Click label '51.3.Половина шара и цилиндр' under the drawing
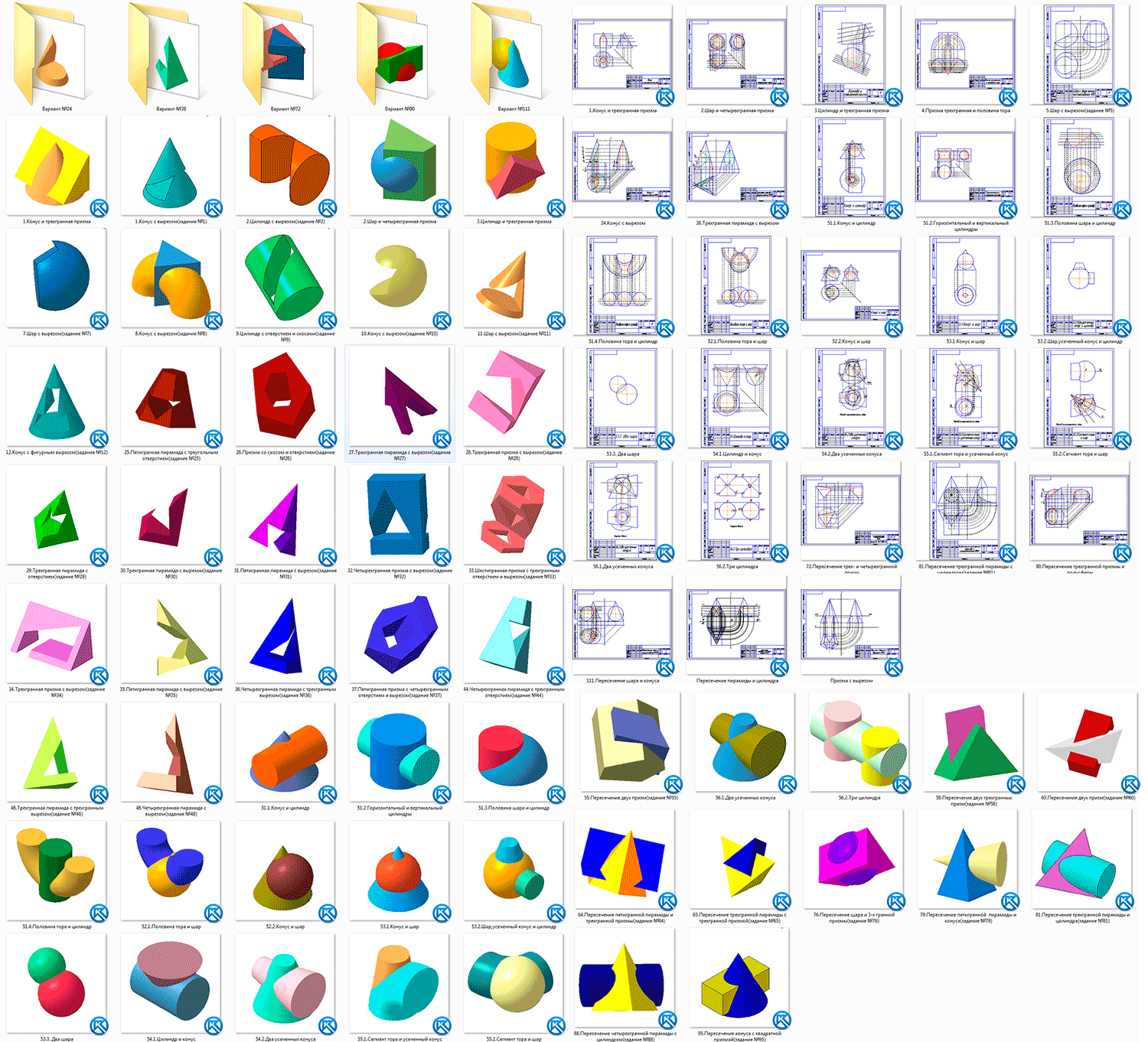This screenshot has width=1148, height=1042. coord(1080,223)
